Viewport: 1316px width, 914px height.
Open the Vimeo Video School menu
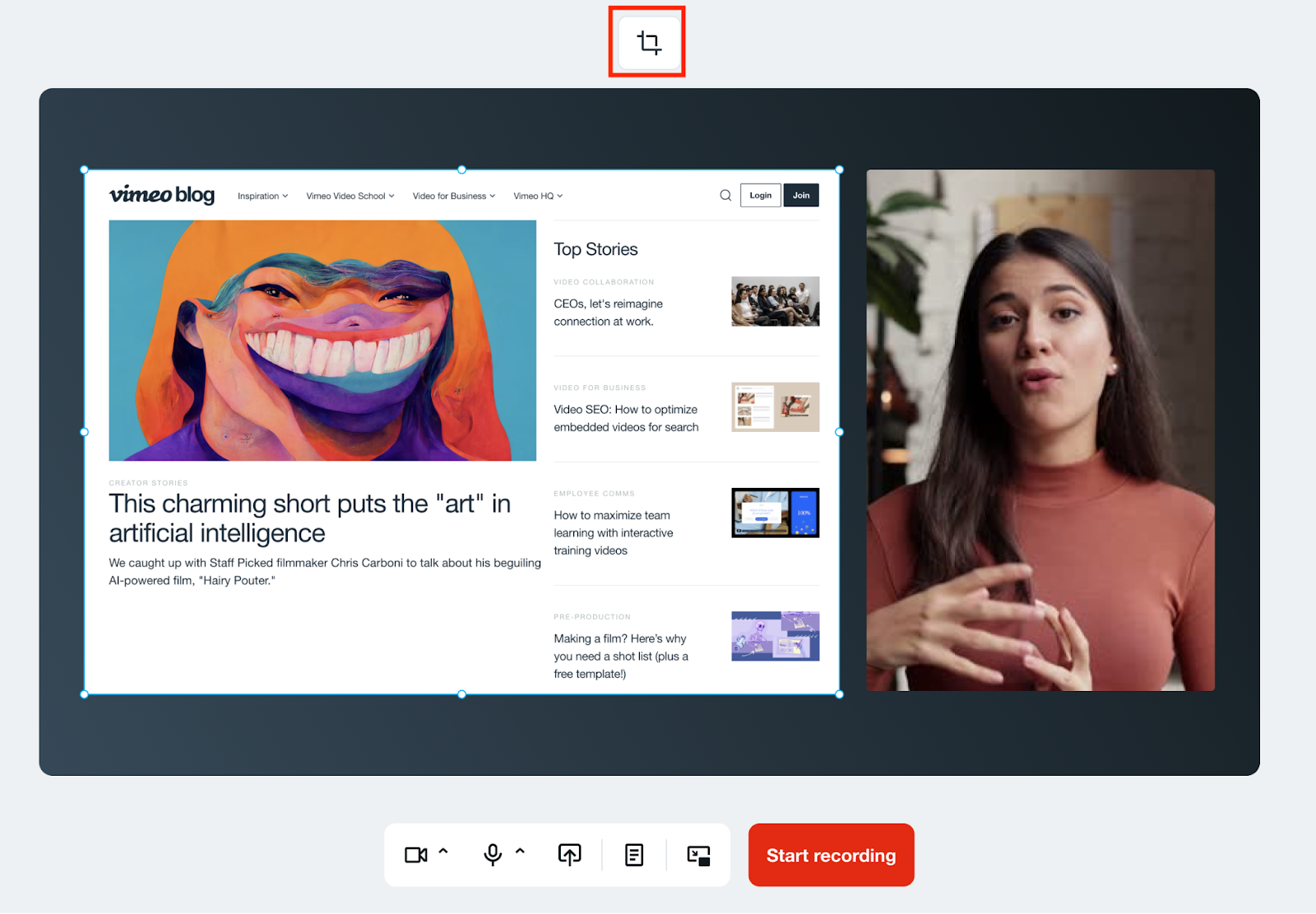(x=350, y=196)
